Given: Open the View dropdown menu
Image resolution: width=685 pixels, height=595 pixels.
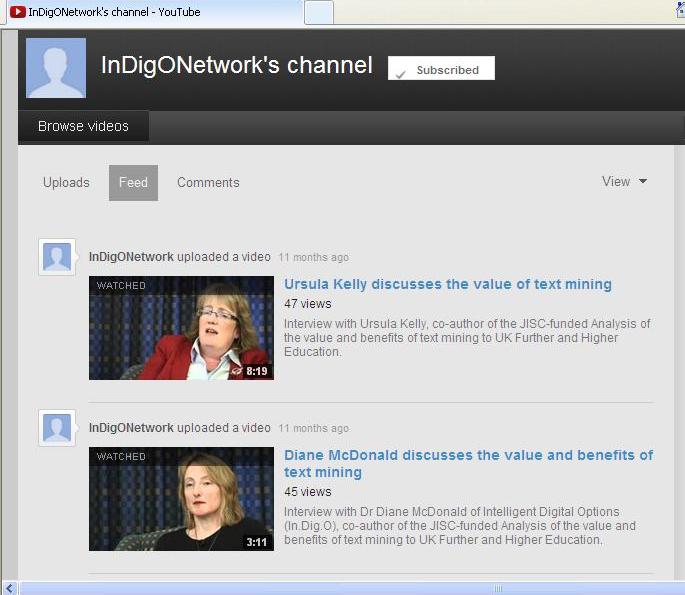Looking at the screenshot, I should pos(624,181).
